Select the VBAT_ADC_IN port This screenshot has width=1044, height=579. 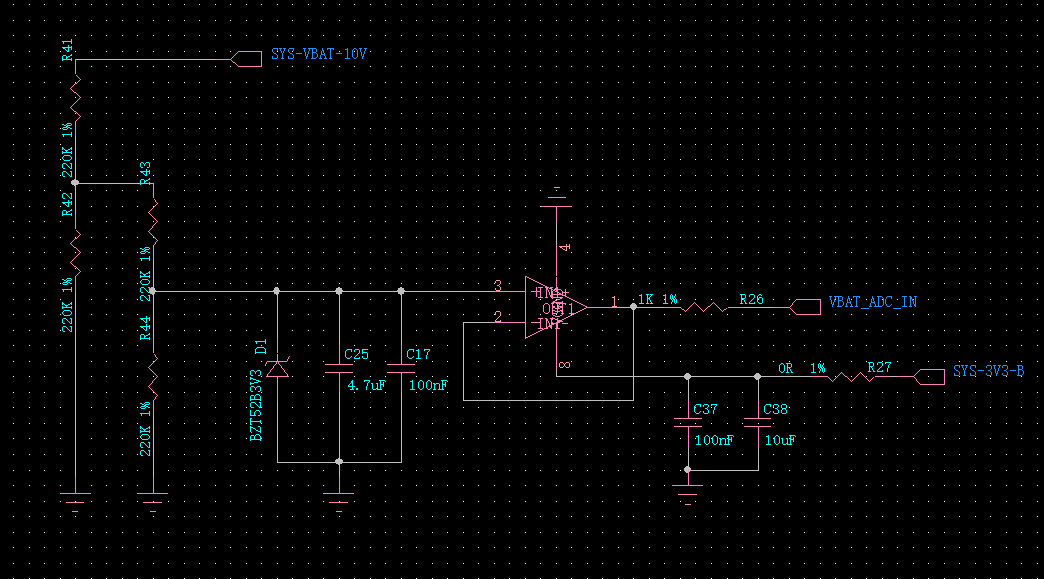tap(806, 307)
